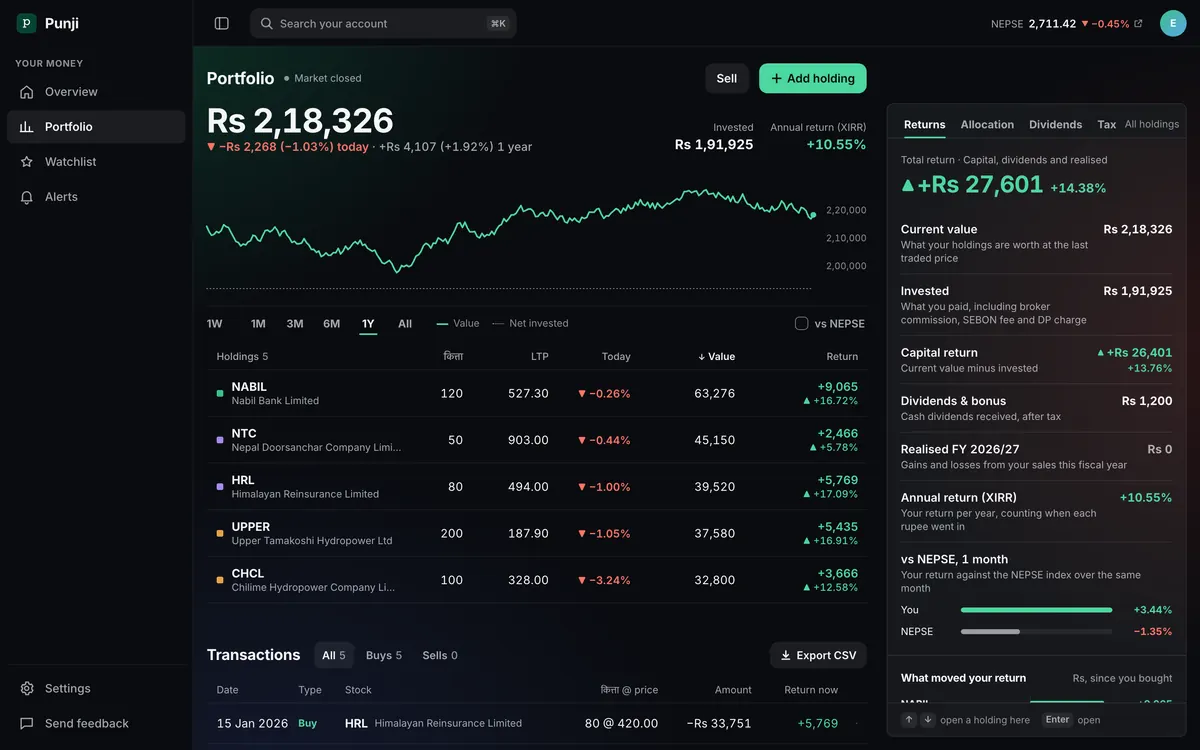The image size is (1200, 750).
Task: Switch to the Allocation tab
Action: pyautogui.click(x=987, y=125)
